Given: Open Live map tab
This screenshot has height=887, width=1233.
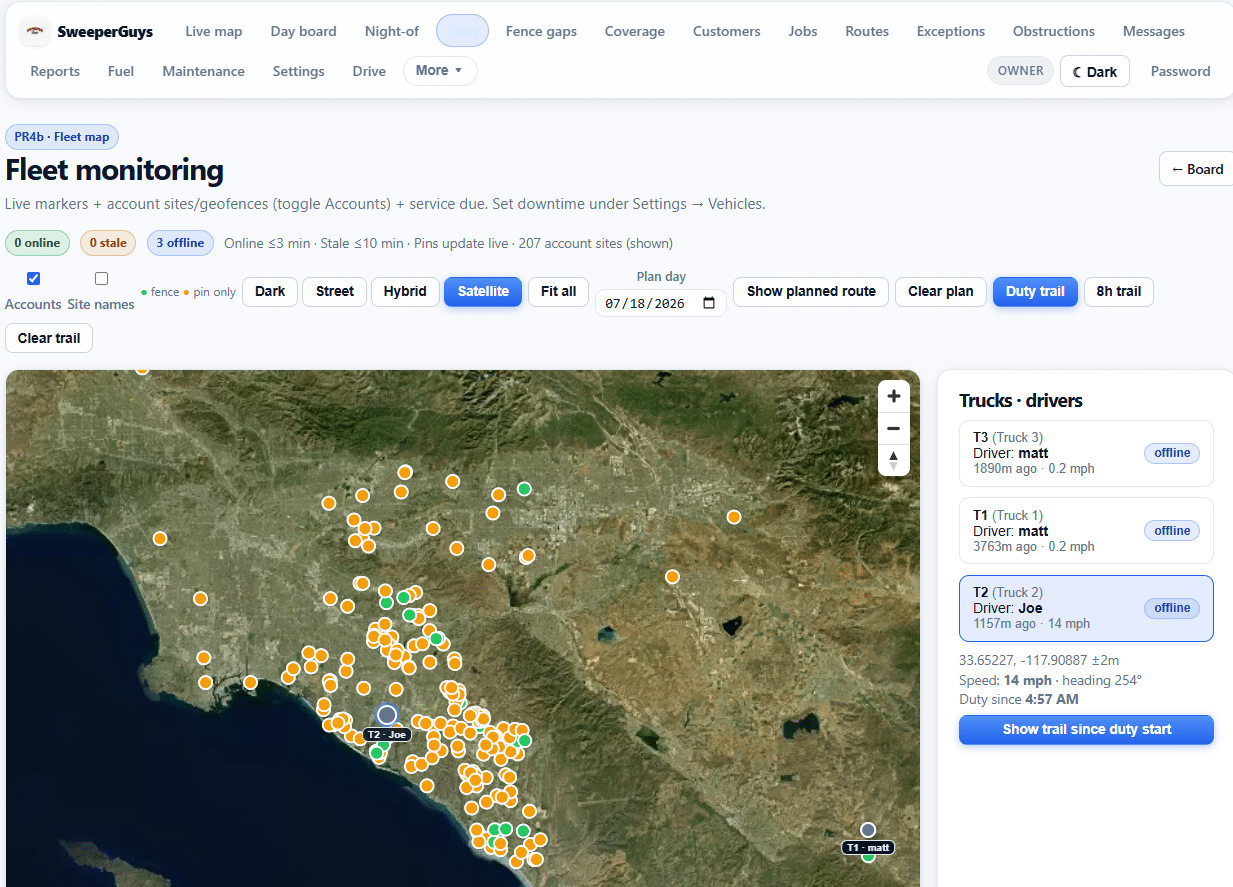Looking at the screenshot, I should tap(214, 31).
